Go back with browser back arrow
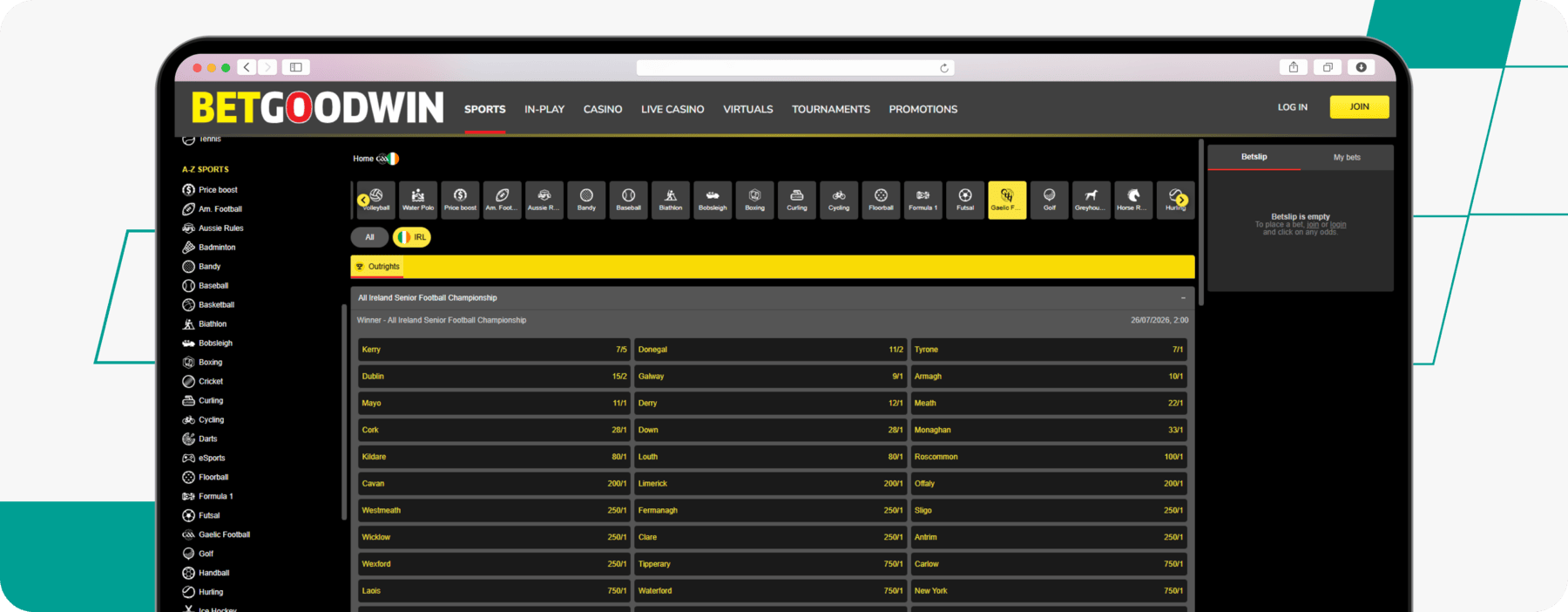Image resolution: width=1568 pixels, height=612 pixels. (247, 67)
